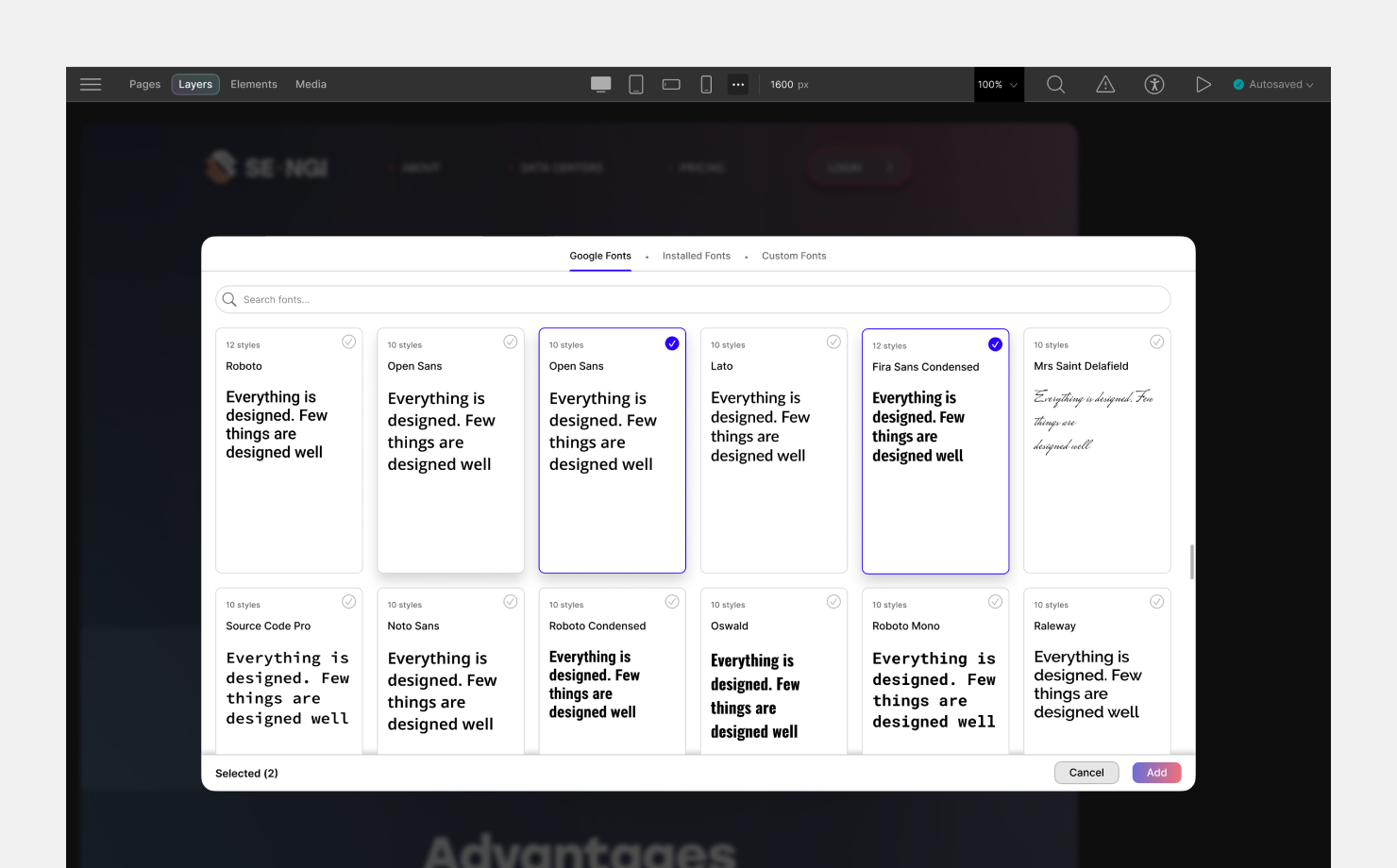The image size is (1397, 868).
Task: Select the tablet landscape viewport icon
Action: click(x=671, y=84)
